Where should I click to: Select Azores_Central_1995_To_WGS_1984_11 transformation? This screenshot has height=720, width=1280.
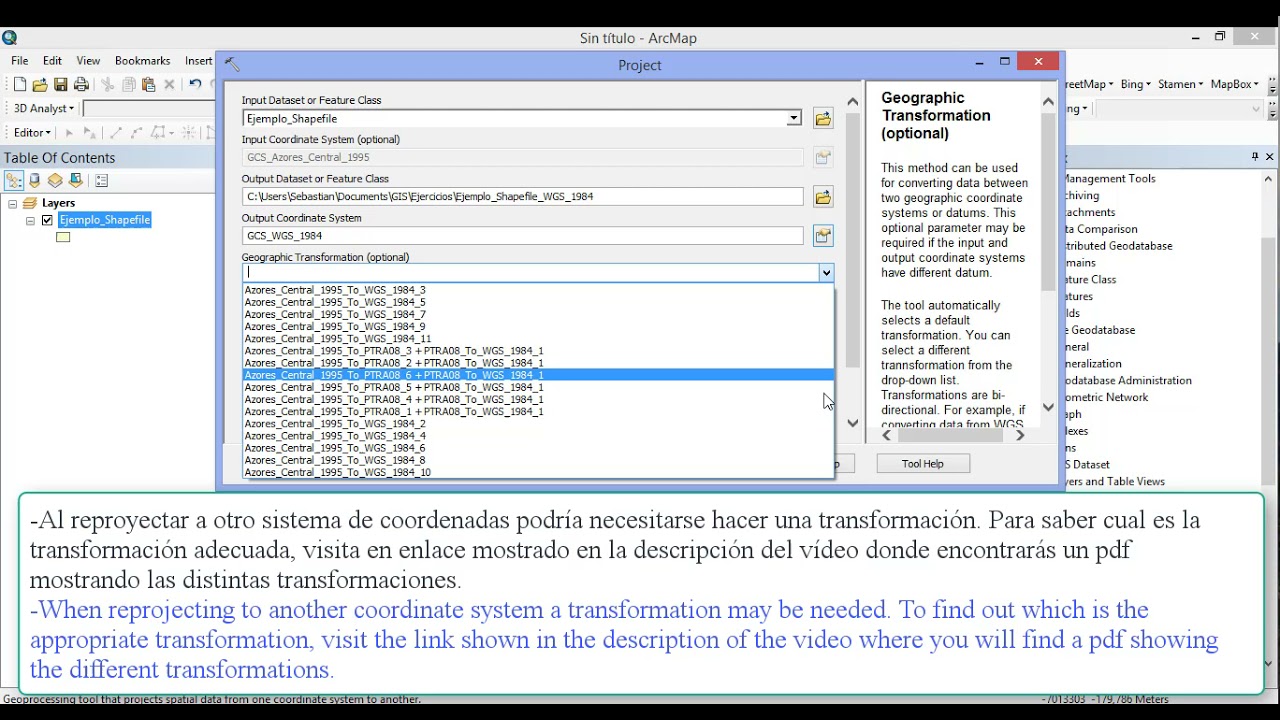click(x=538, y=339)
